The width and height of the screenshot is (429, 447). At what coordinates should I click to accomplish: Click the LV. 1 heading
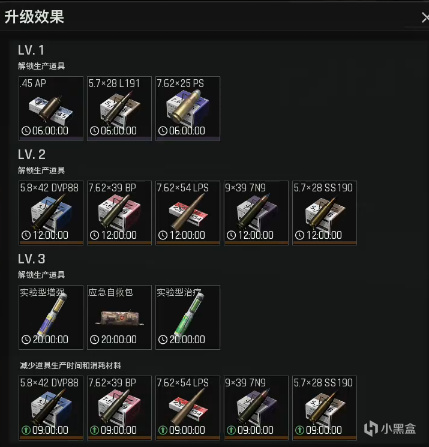point(31,50)
